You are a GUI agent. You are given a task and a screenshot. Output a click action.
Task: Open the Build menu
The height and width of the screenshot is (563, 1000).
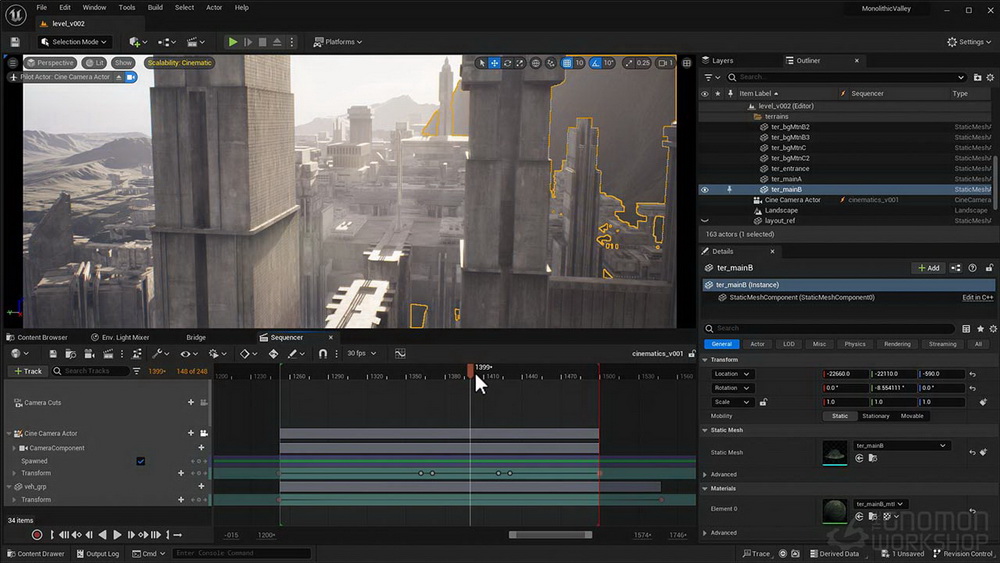tap(155, 8)
